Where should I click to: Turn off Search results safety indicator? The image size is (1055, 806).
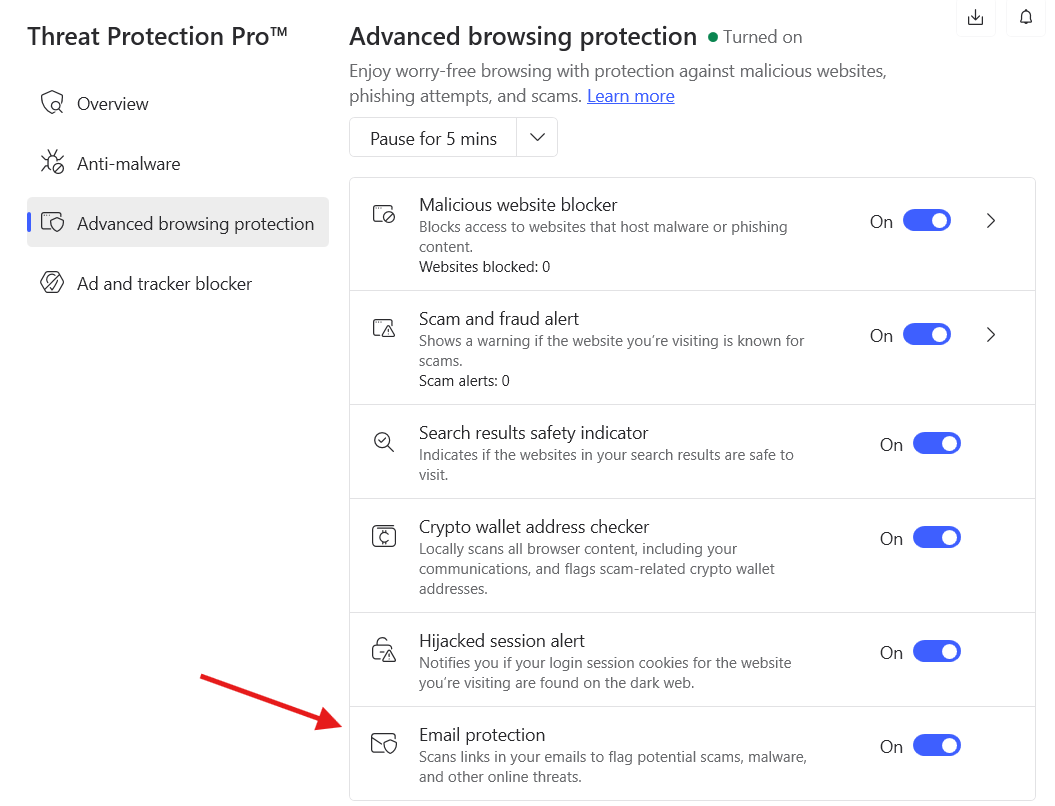[936, 442]
